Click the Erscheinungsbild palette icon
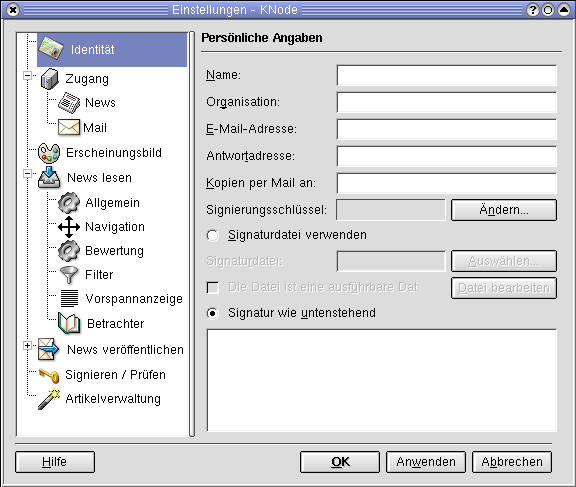This screenshot has height=487, width=576. click(49, 153)
